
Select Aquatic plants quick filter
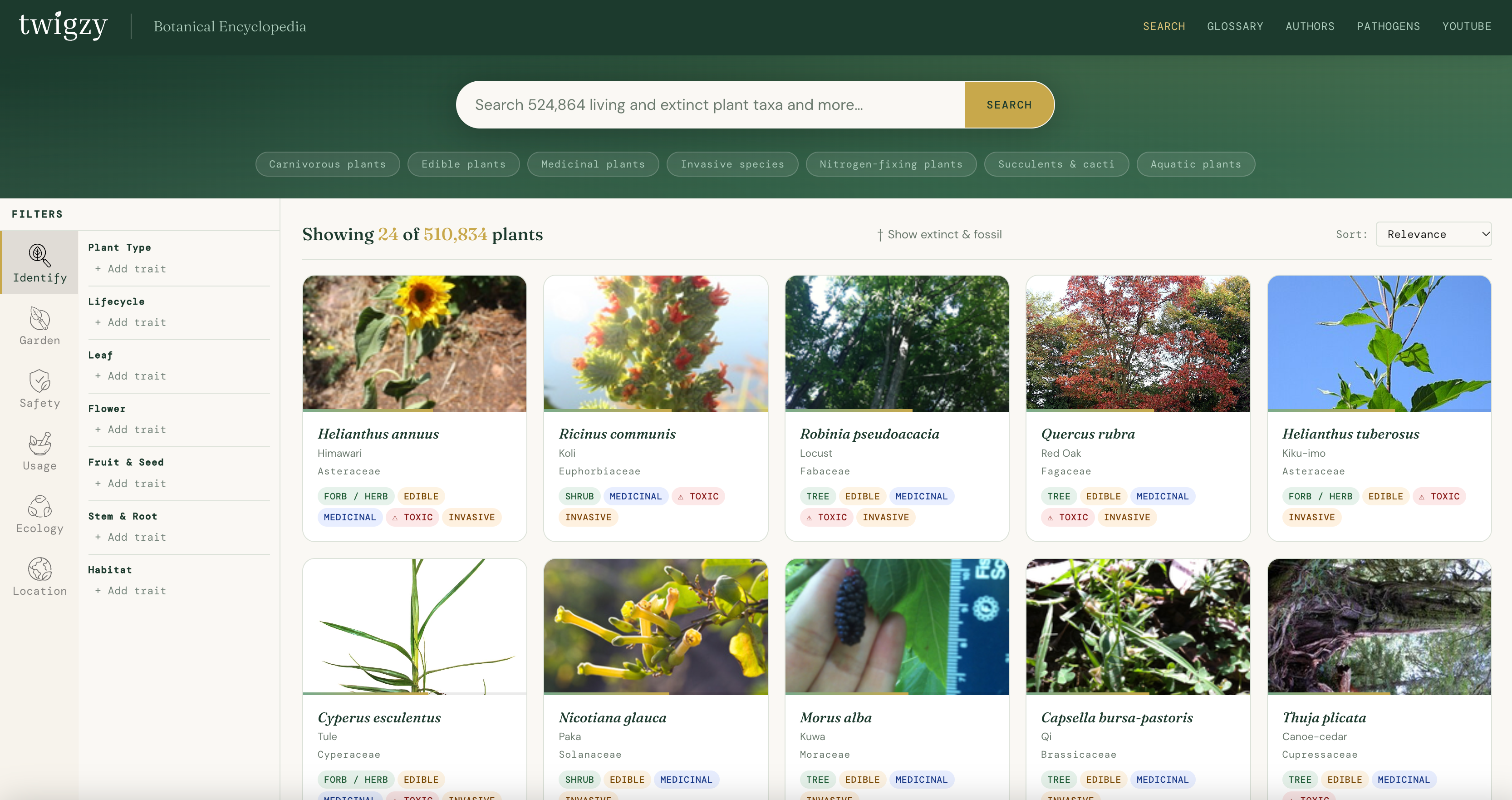[x=1196, y=164]
